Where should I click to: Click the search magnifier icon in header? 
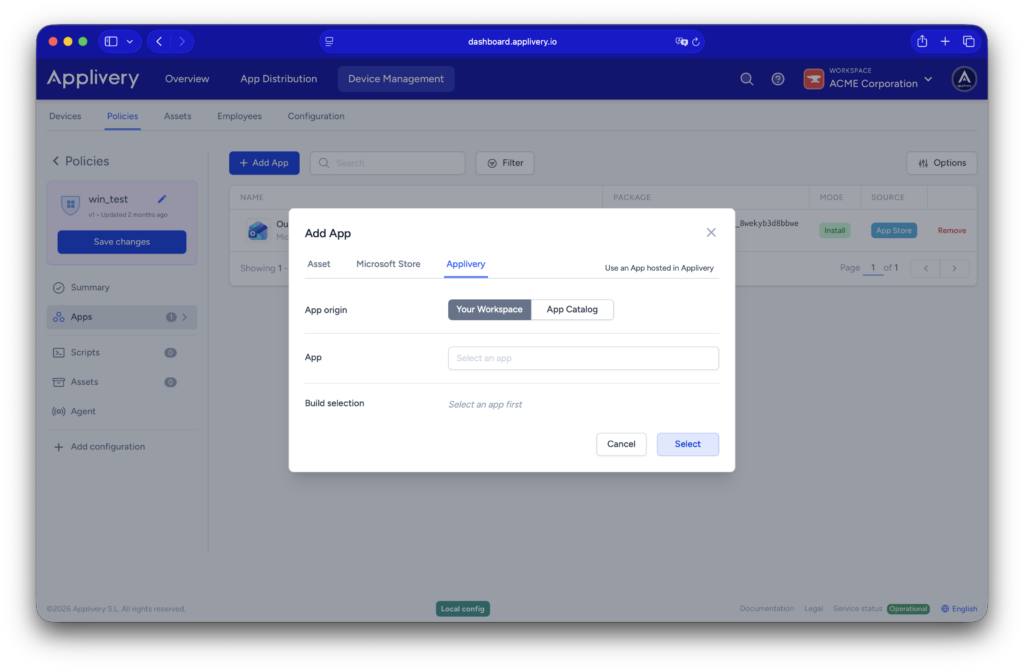pyautogui.click(x=746, y=79)
